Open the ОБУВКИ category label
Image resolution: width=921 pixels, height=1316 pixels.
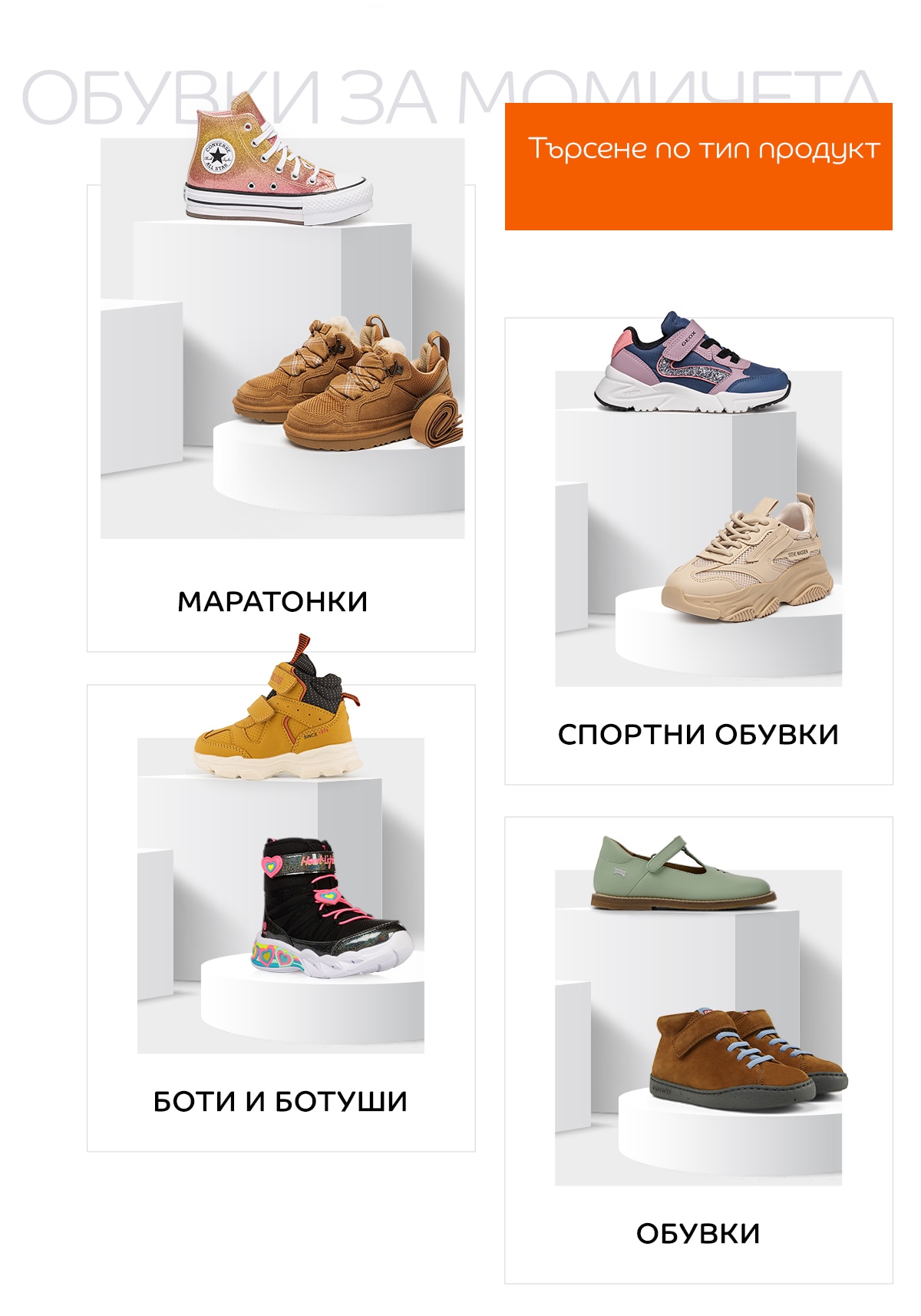coord(698,1234)
